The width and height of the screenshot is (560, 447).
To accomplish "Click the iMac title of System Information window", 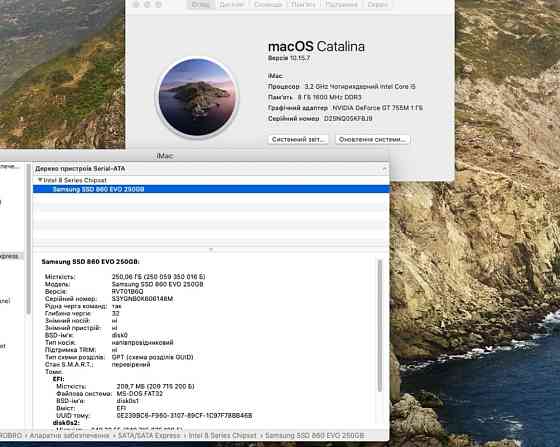I will [x=165, y=156].
